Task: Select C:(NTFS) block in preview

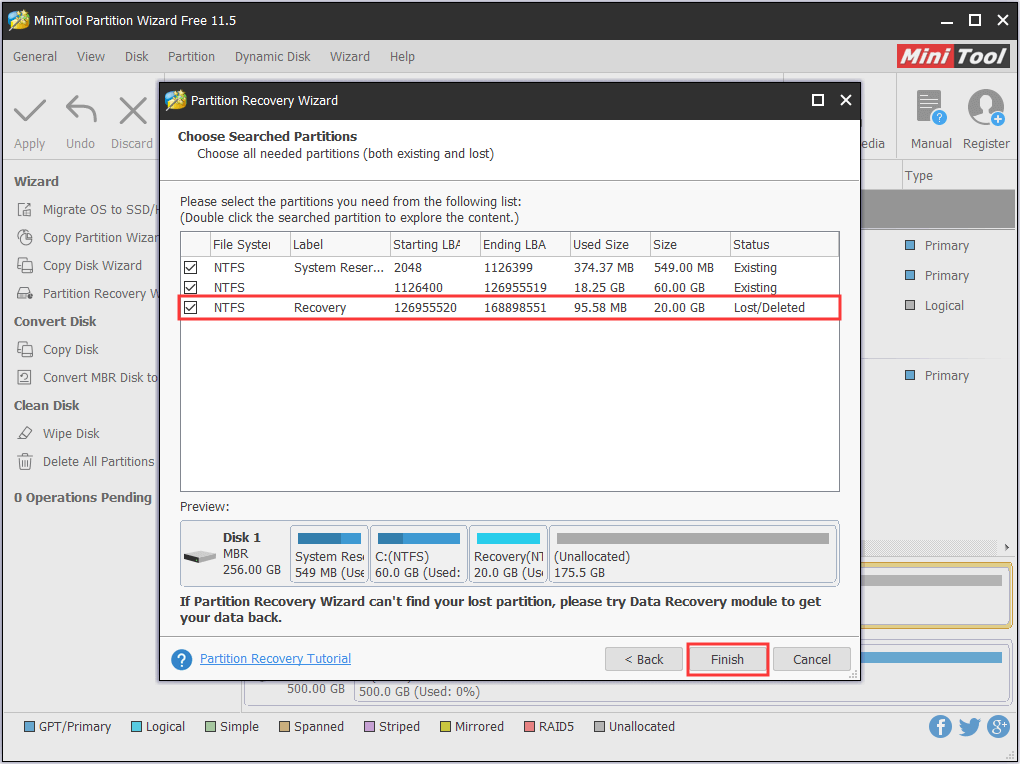Action: 418,554
